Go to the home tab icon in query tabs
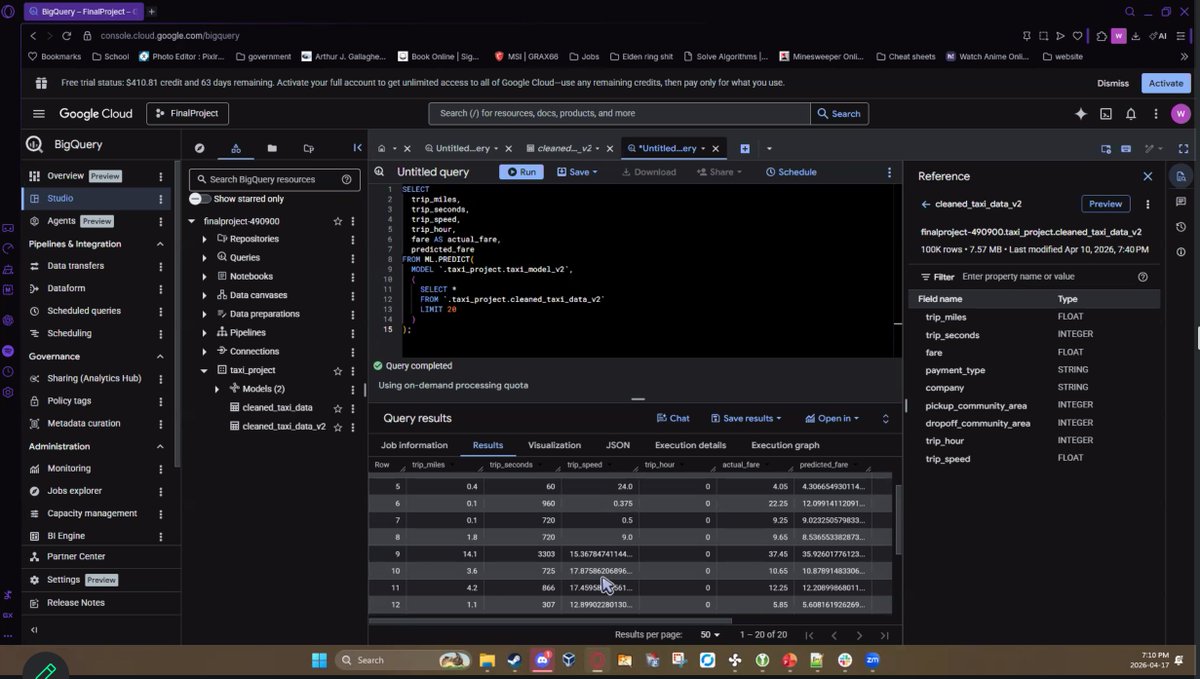 click(381, 148)
